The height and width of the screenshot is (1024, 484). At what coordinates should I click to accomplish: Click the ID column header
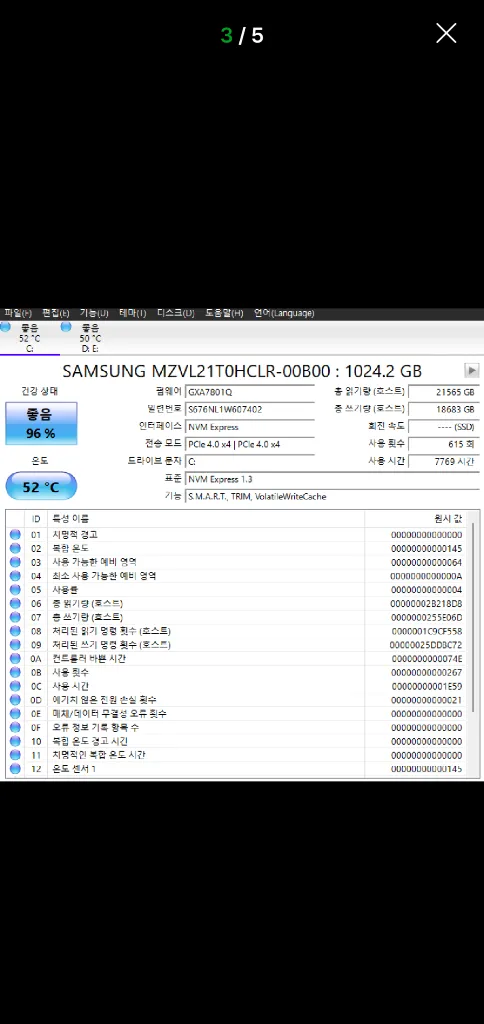[x=37, y=519]
